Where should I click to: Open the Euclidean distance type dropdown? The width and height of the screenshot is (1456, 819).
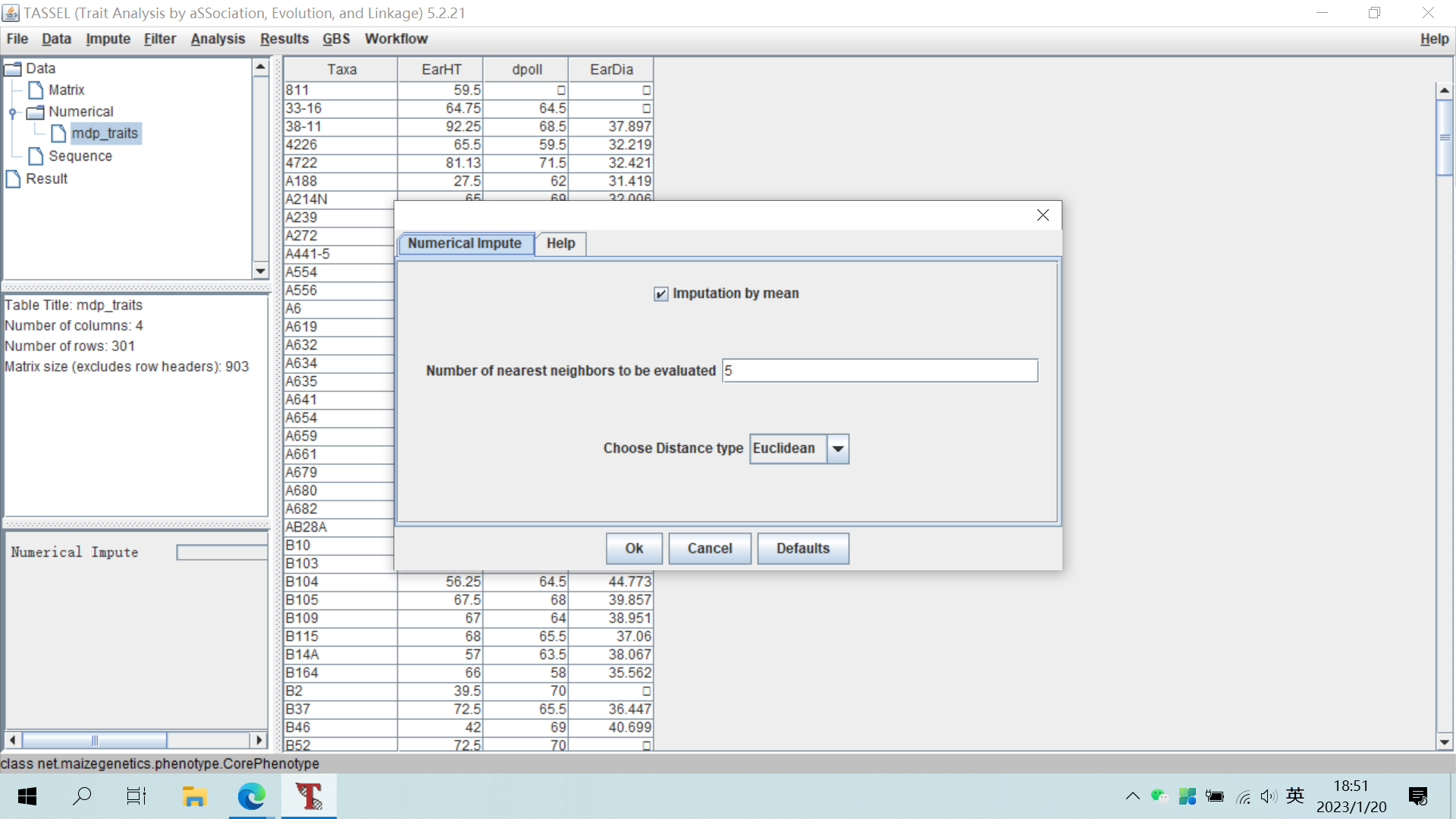(x=837, y=449)
